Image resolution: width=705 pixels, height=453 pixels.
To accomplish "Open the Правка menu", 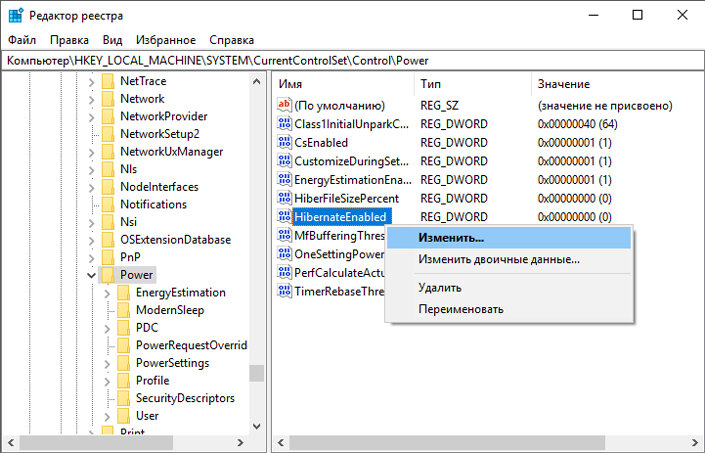I will pos(69,40).
